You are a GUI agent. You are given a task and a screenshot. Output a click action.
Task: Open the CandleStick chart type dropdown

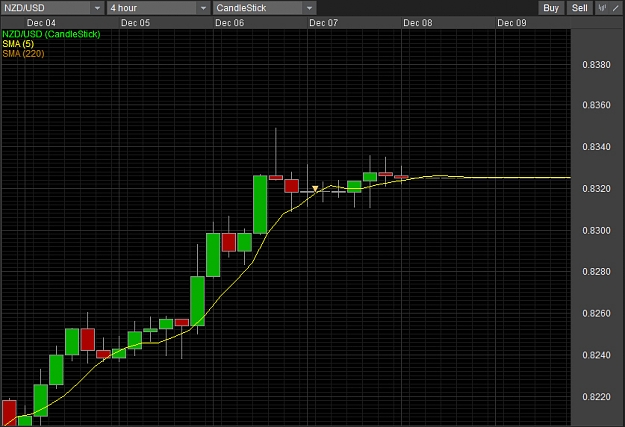265,8
